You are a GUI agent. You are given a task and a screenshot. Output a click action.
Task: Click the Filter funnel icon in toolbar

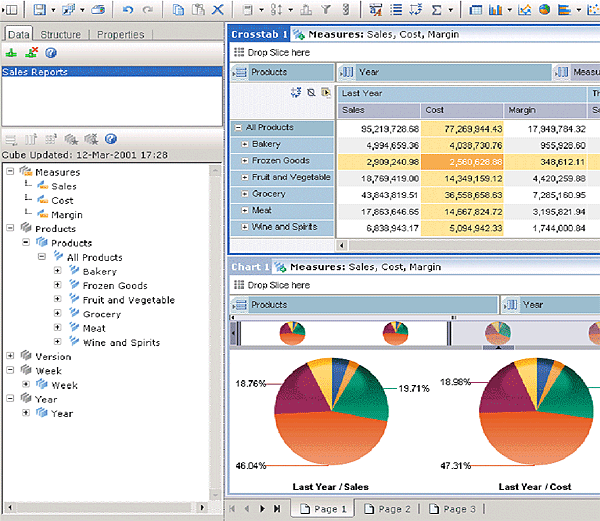click(x=326, y=9)
